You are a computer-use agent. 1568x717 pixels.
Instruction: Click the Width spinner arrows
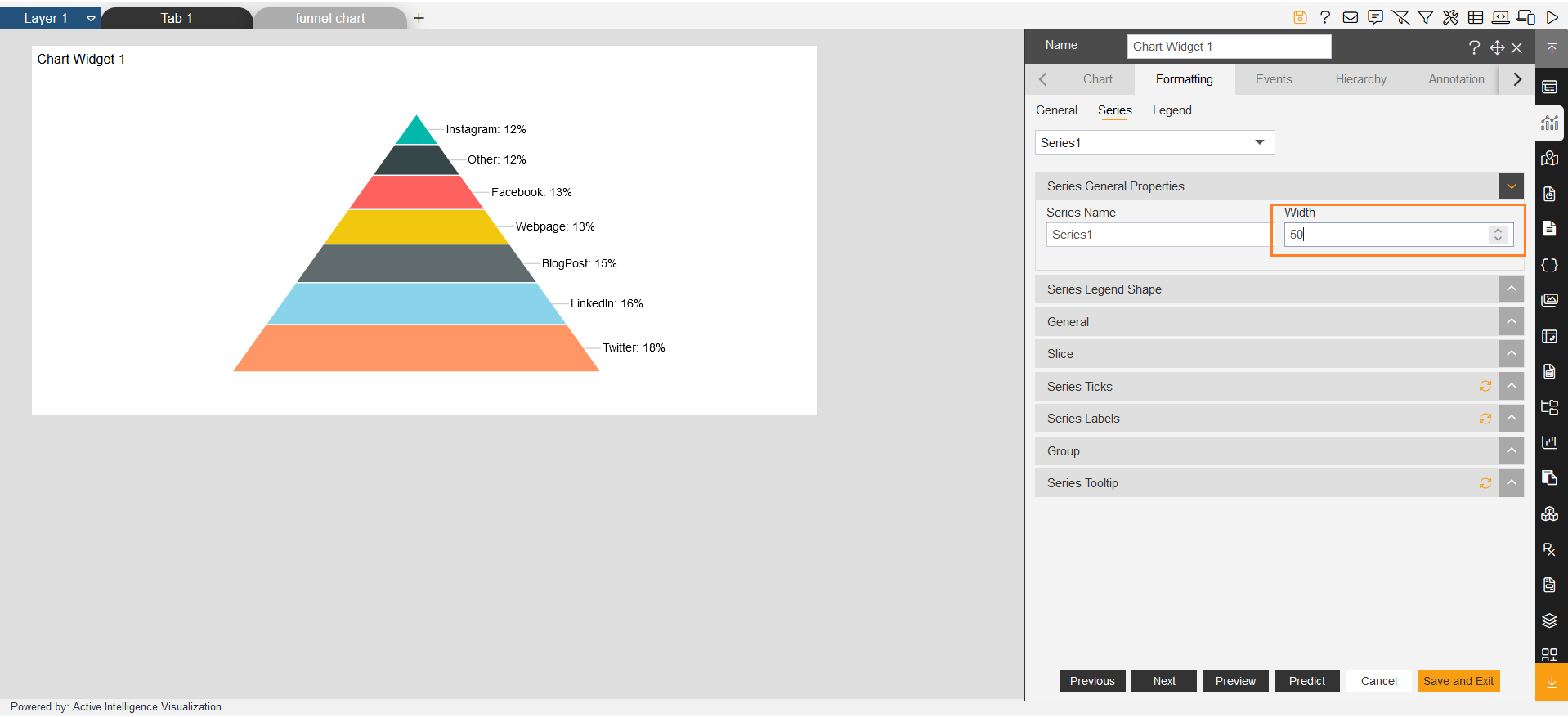click(x=1498, y=235)
